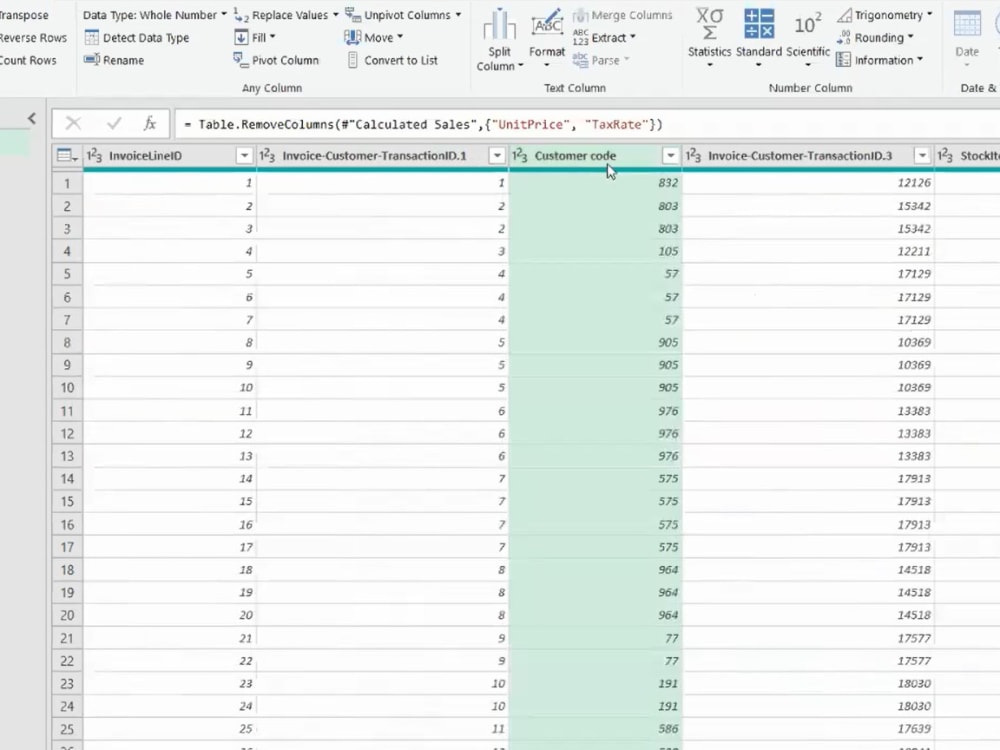1000x750 pixels.
Task: Expand the Extract dropdown arrow
Action: pos(633,37)
